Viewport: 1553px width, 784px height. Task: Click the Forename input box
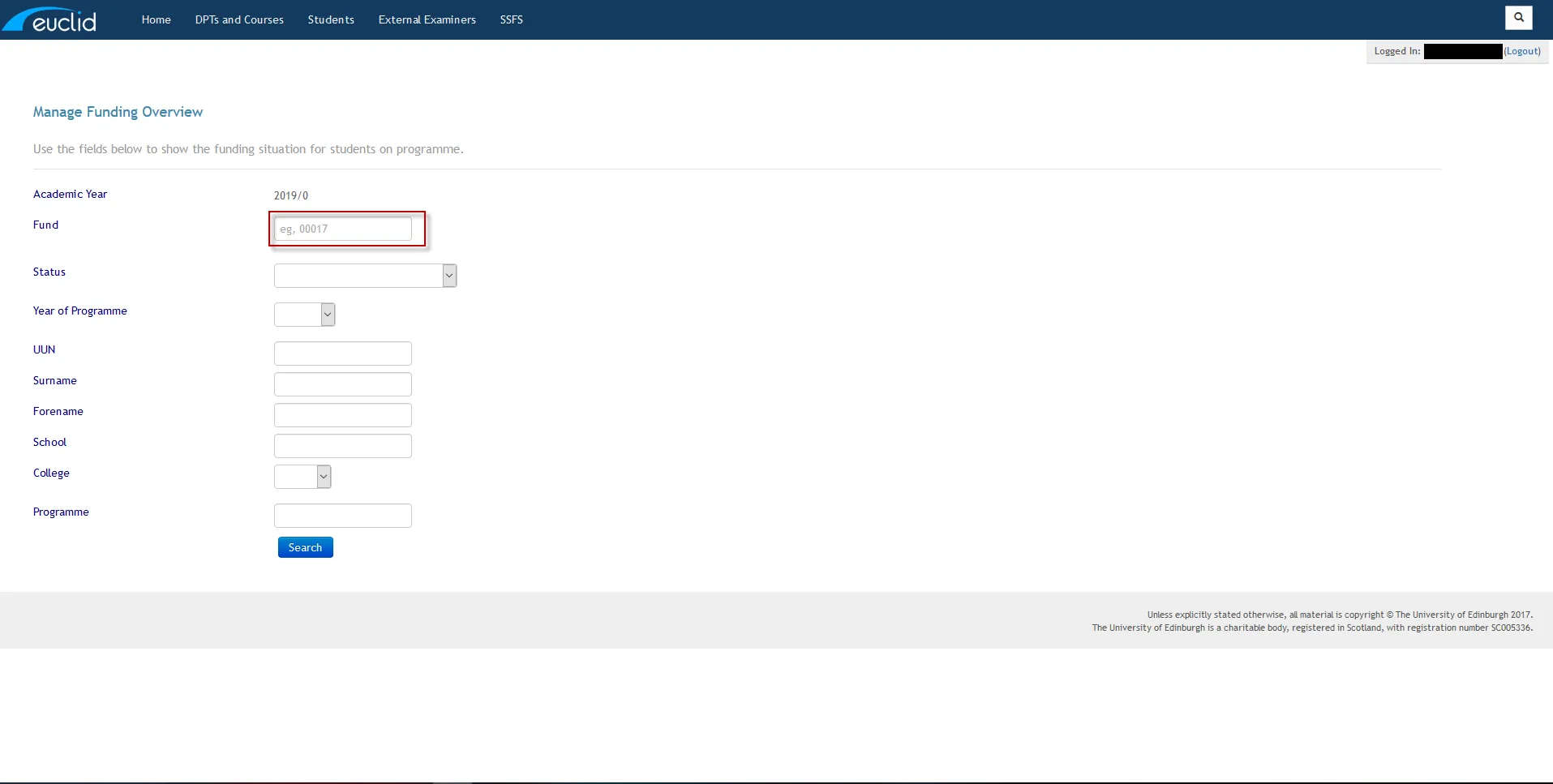342,414
